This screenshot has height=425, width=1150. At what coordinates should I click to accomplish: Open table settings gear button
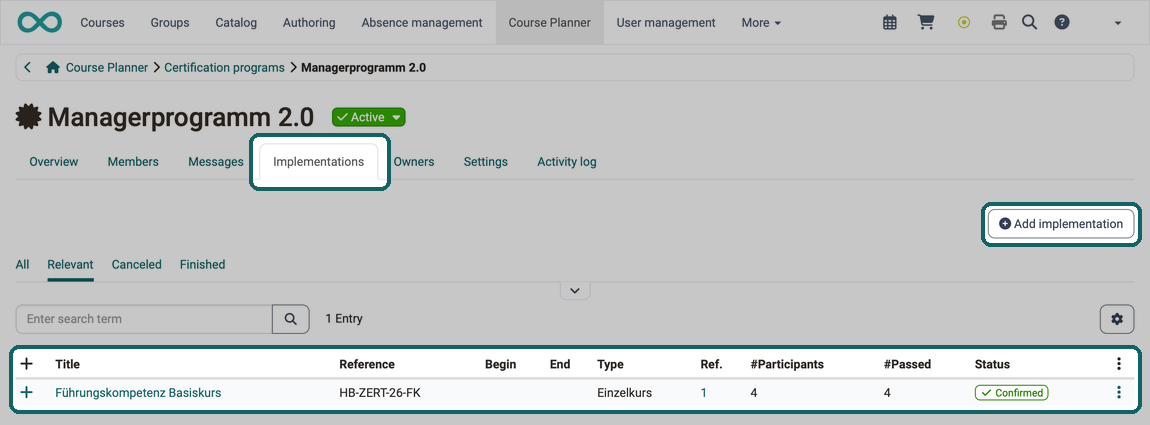point(1117,319)
